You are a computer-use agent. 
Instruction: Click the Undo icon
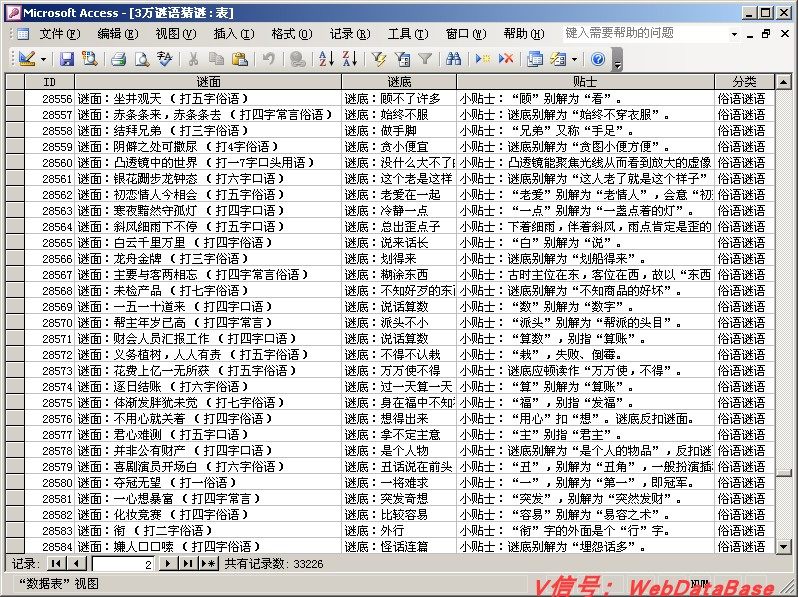click(x=268, y=59)
